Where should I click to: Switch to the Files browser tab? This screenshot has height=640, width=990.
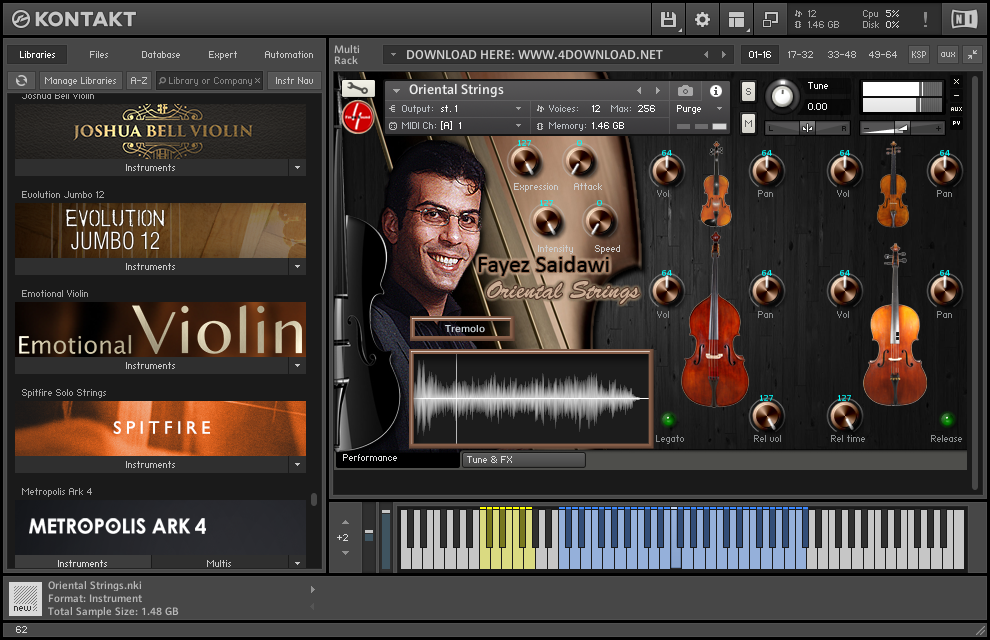(x=99, y=55)
